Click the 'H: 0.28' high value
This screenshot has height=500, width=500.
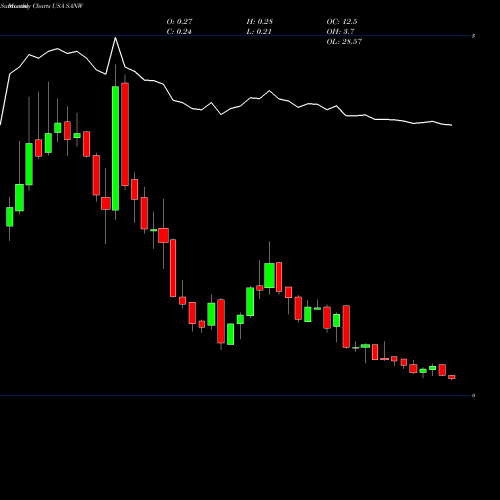click(x=260, y=22)
